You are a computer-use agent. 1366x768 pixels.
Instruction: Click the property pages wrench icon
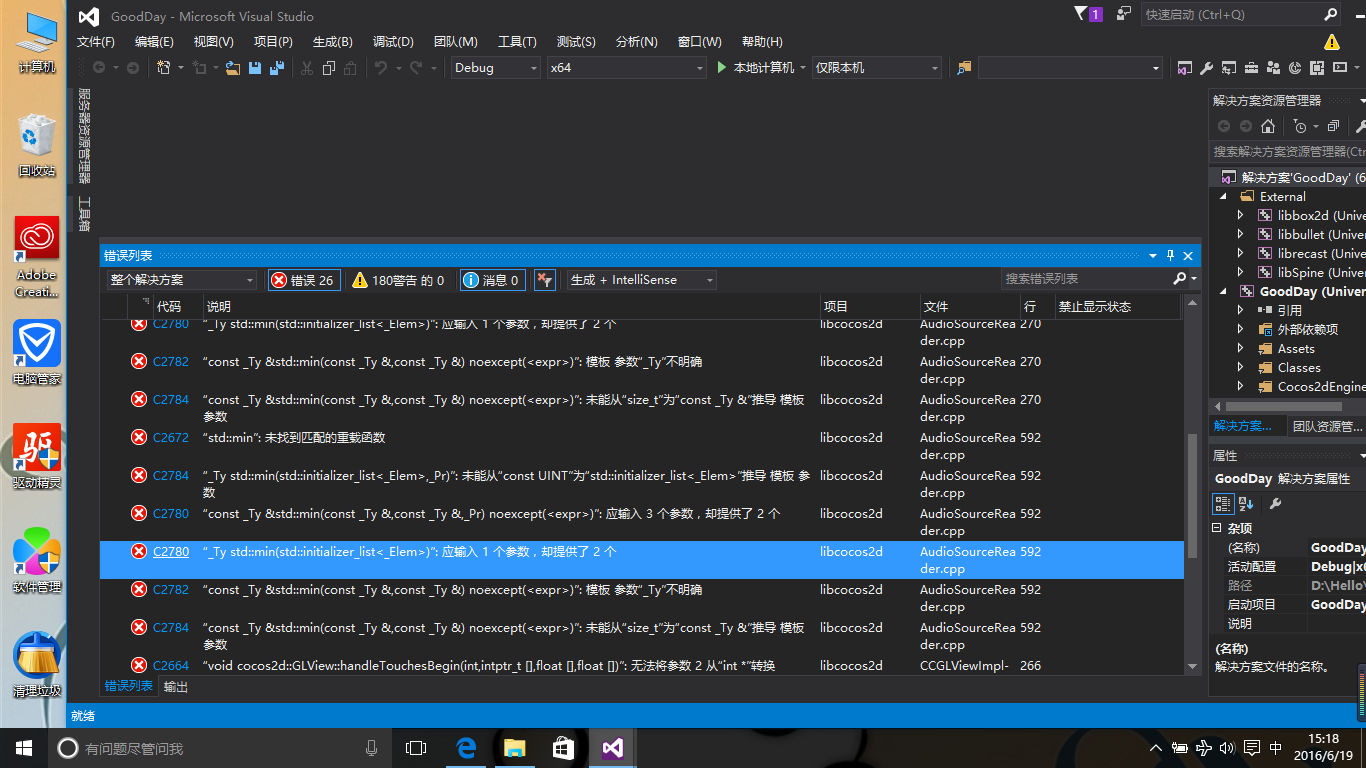[1275, 503]
